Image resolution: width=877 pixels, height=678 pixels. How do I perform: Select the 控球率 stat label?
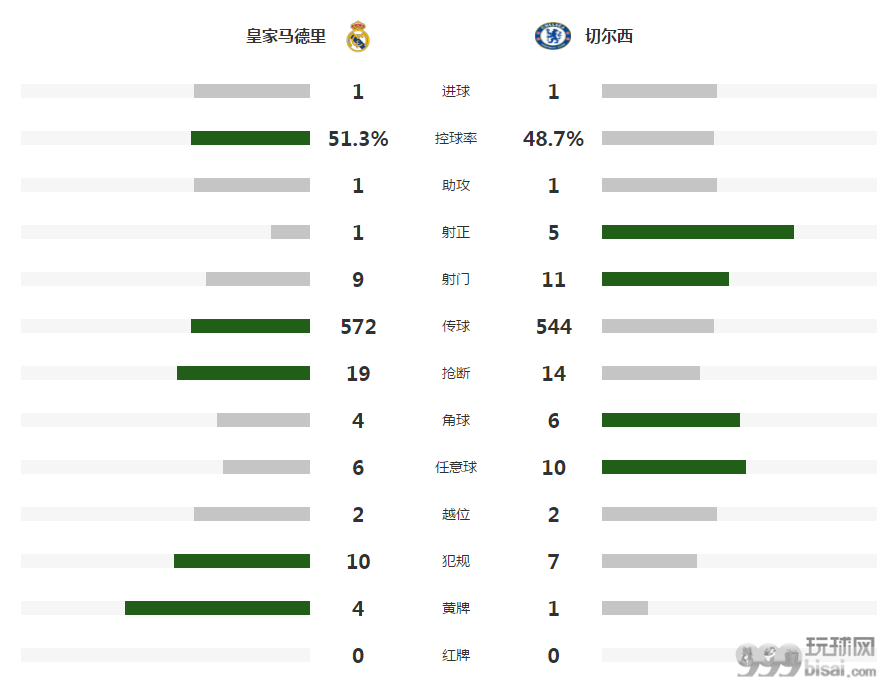[x=456, y=138]
